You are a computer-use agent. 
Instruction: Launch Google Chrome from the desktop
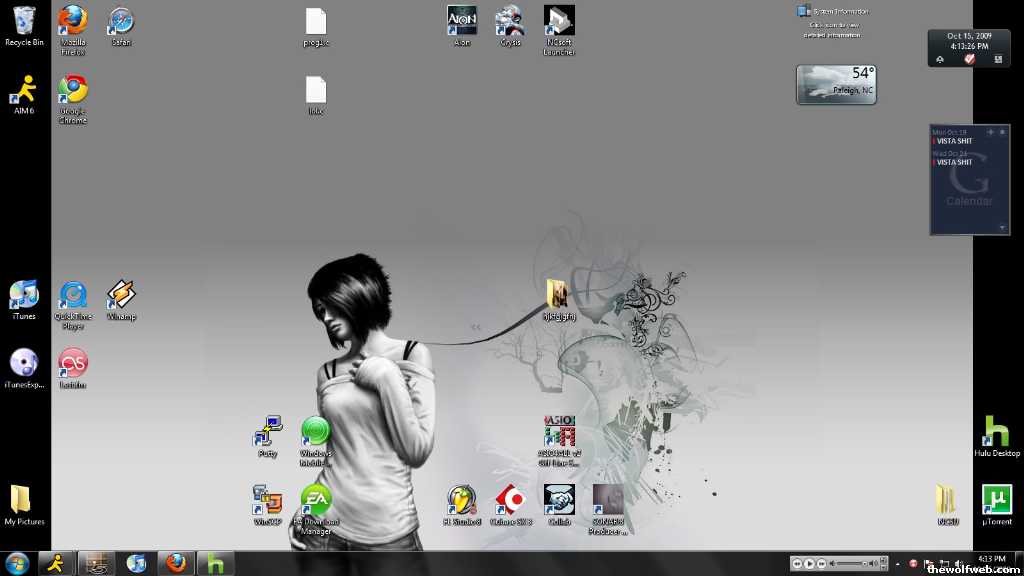(73, 90)
